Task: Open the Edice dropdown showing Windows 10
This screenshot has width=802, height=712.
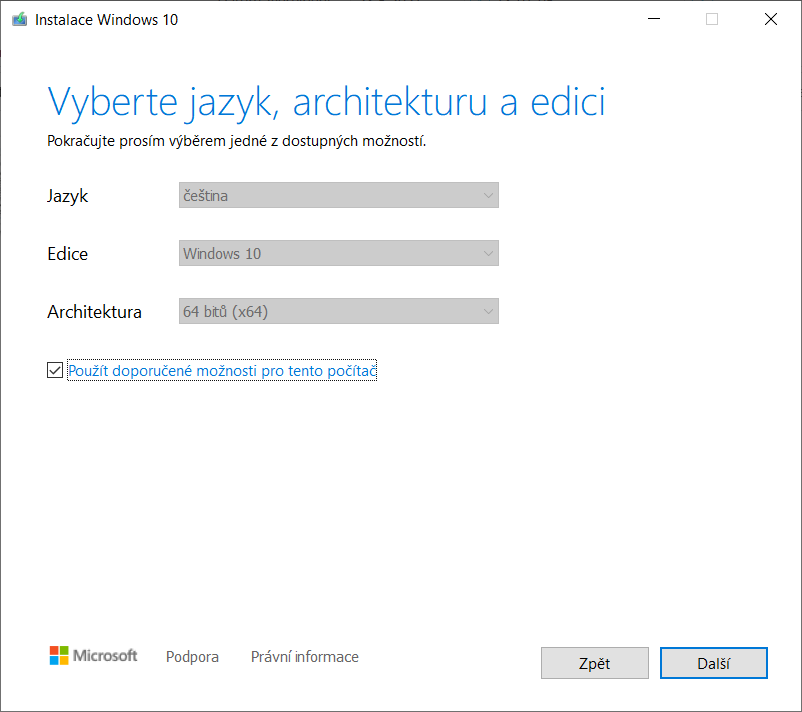Action: pos(339,253)
